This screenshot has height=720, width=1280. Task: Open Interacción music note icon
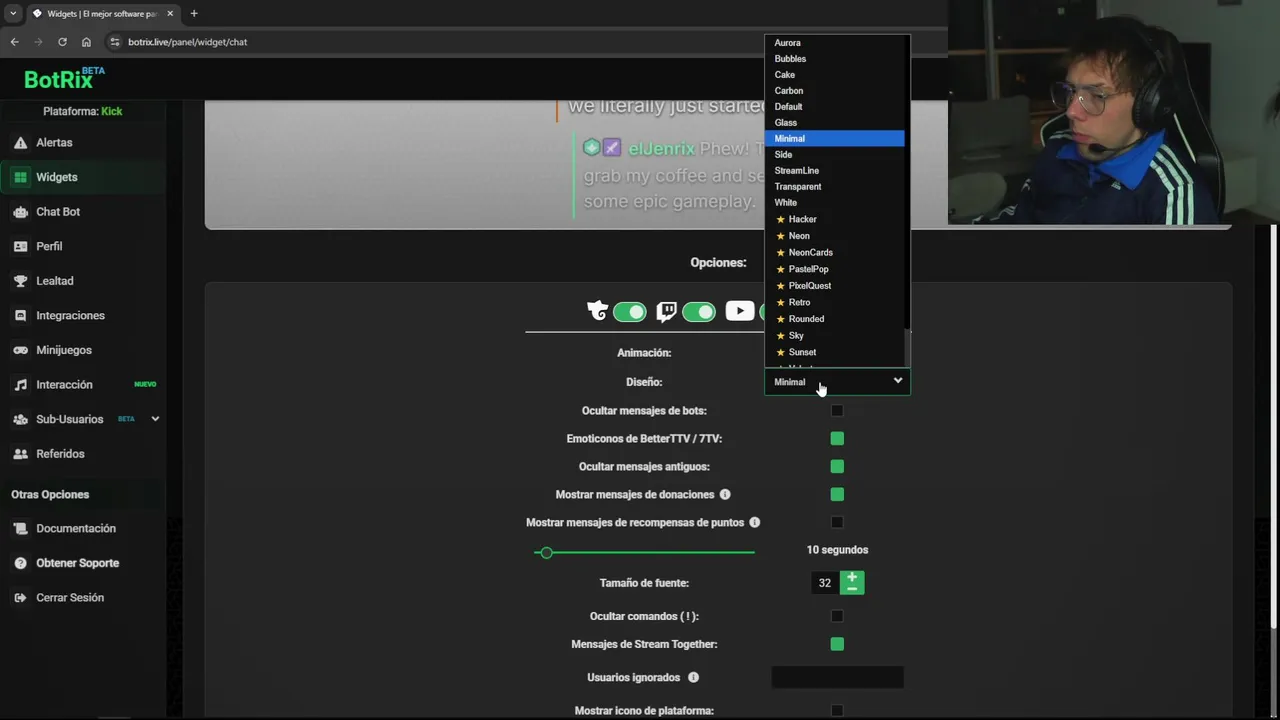(20, 385)
